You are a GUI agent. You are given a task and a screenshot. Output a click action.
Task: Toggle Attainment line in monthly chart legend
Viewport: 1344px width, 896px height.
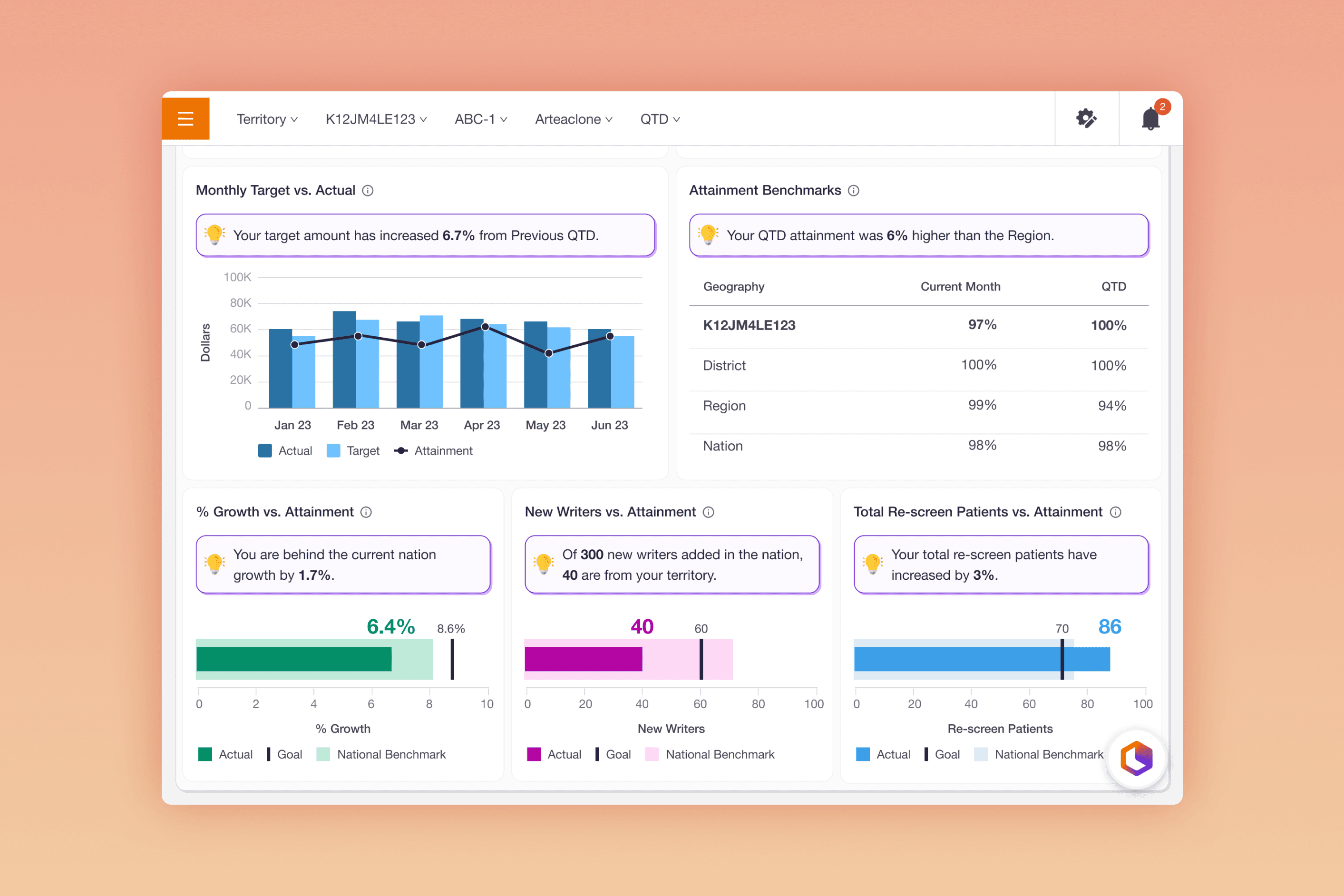433,451
